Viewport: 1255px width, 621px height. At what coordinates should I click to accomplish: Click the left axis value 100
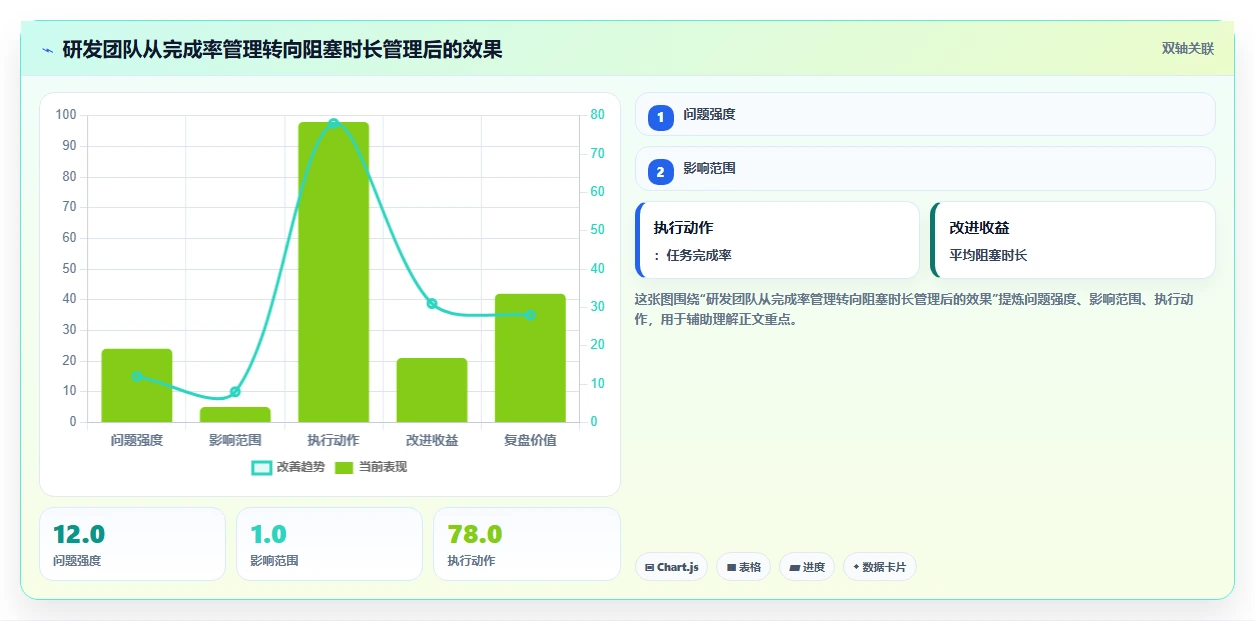pos(67,115)
